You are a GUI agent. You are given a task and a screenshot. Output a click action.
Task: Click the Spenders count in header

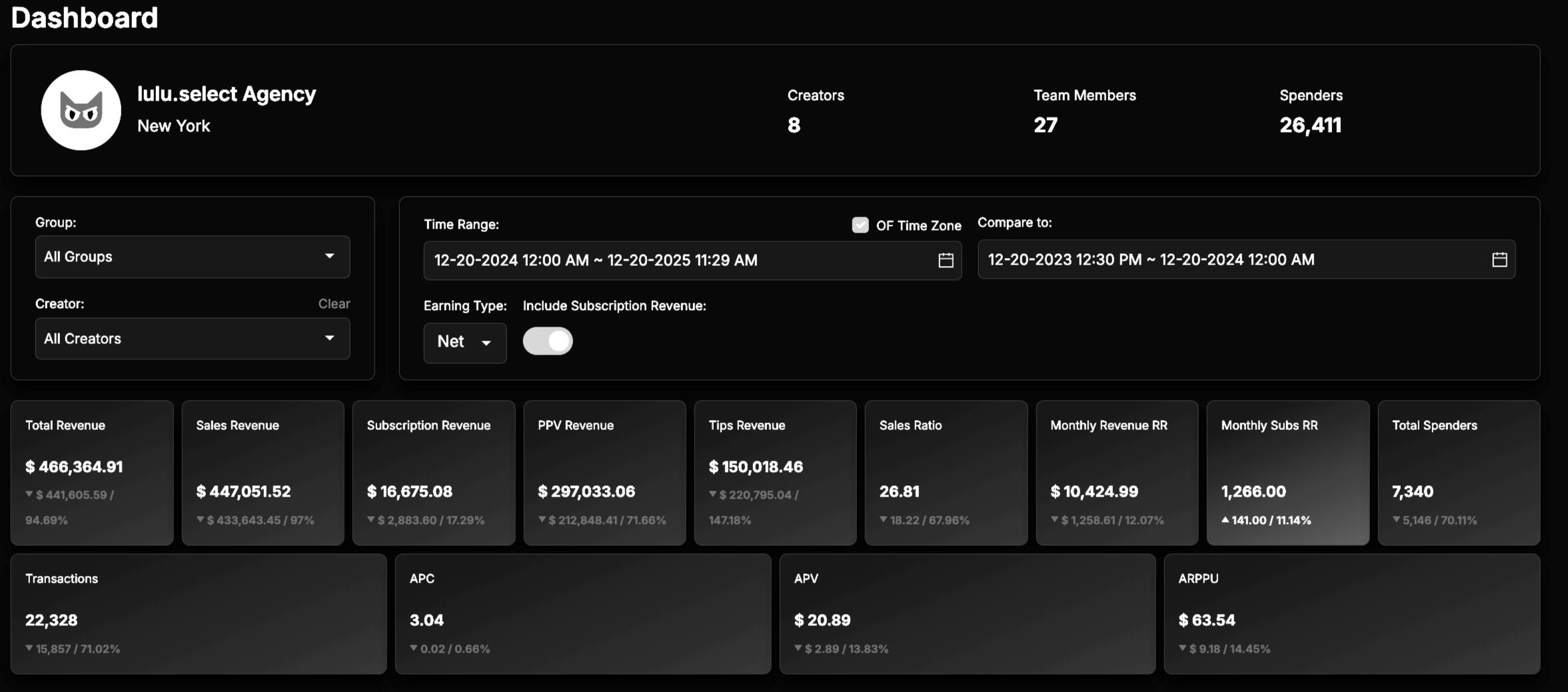pos(1310,125)
